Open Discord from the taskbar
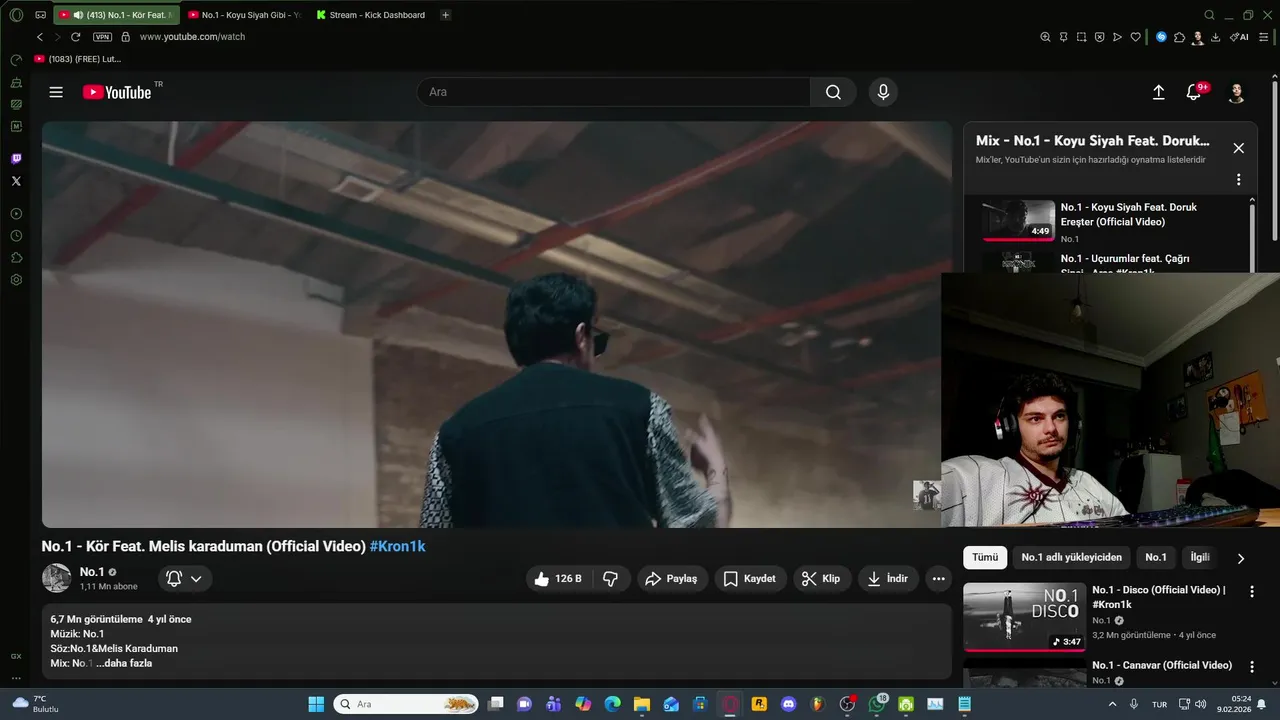The image size is (1280, 720). tap(788, 704)
